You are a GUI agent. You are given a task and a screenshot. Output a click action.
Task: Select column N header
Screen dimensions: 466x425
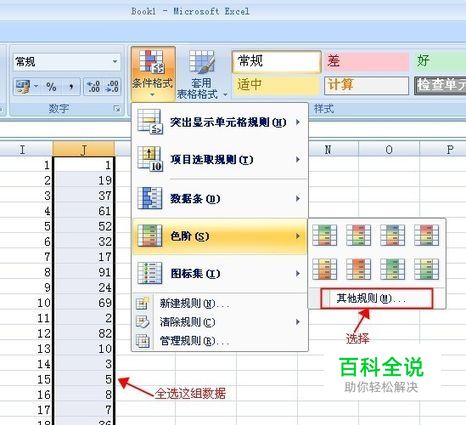[328, 149]
